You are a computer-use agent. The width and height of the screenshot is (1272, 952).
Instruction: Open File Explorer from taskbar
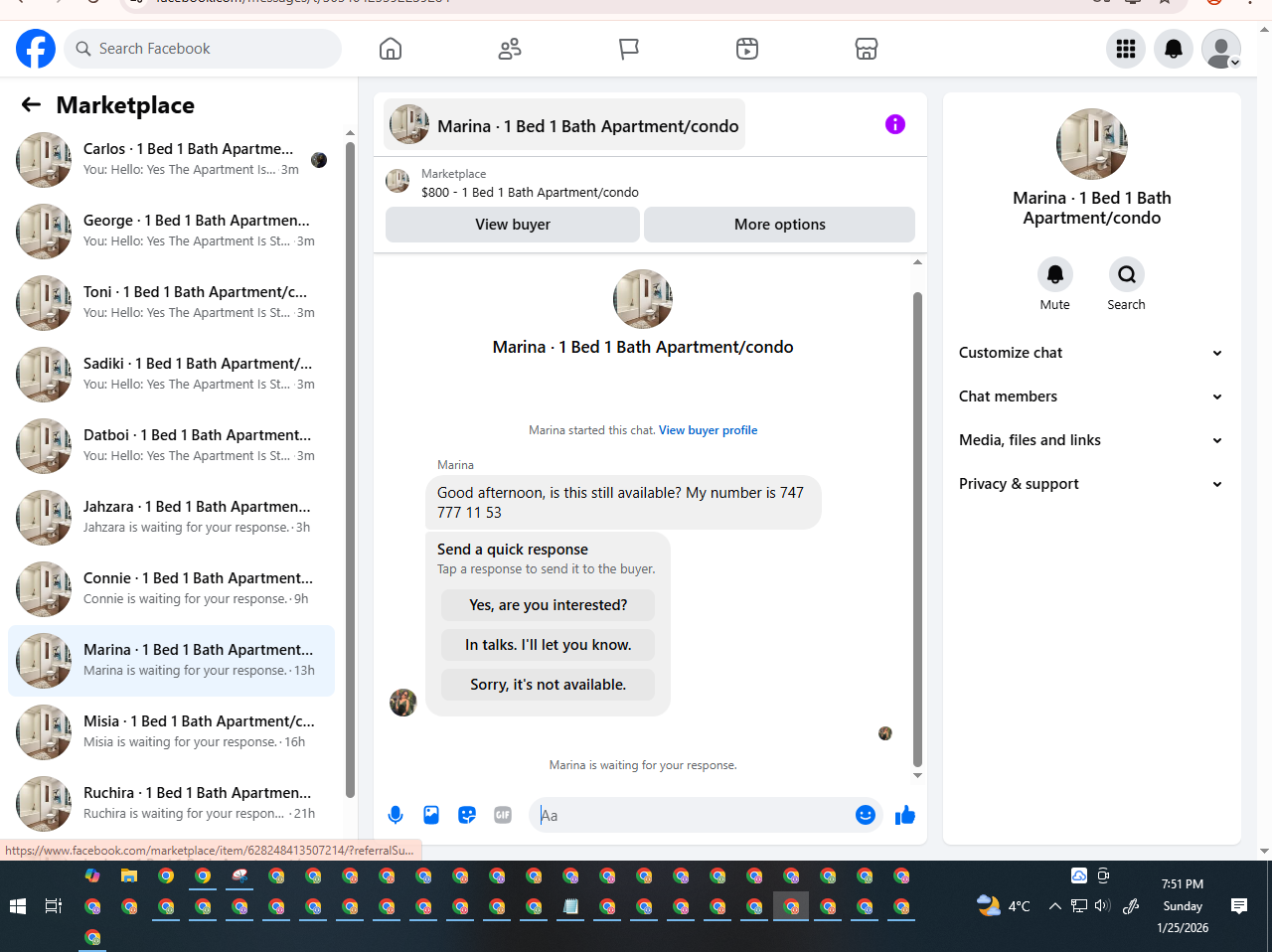coord(129,875)
